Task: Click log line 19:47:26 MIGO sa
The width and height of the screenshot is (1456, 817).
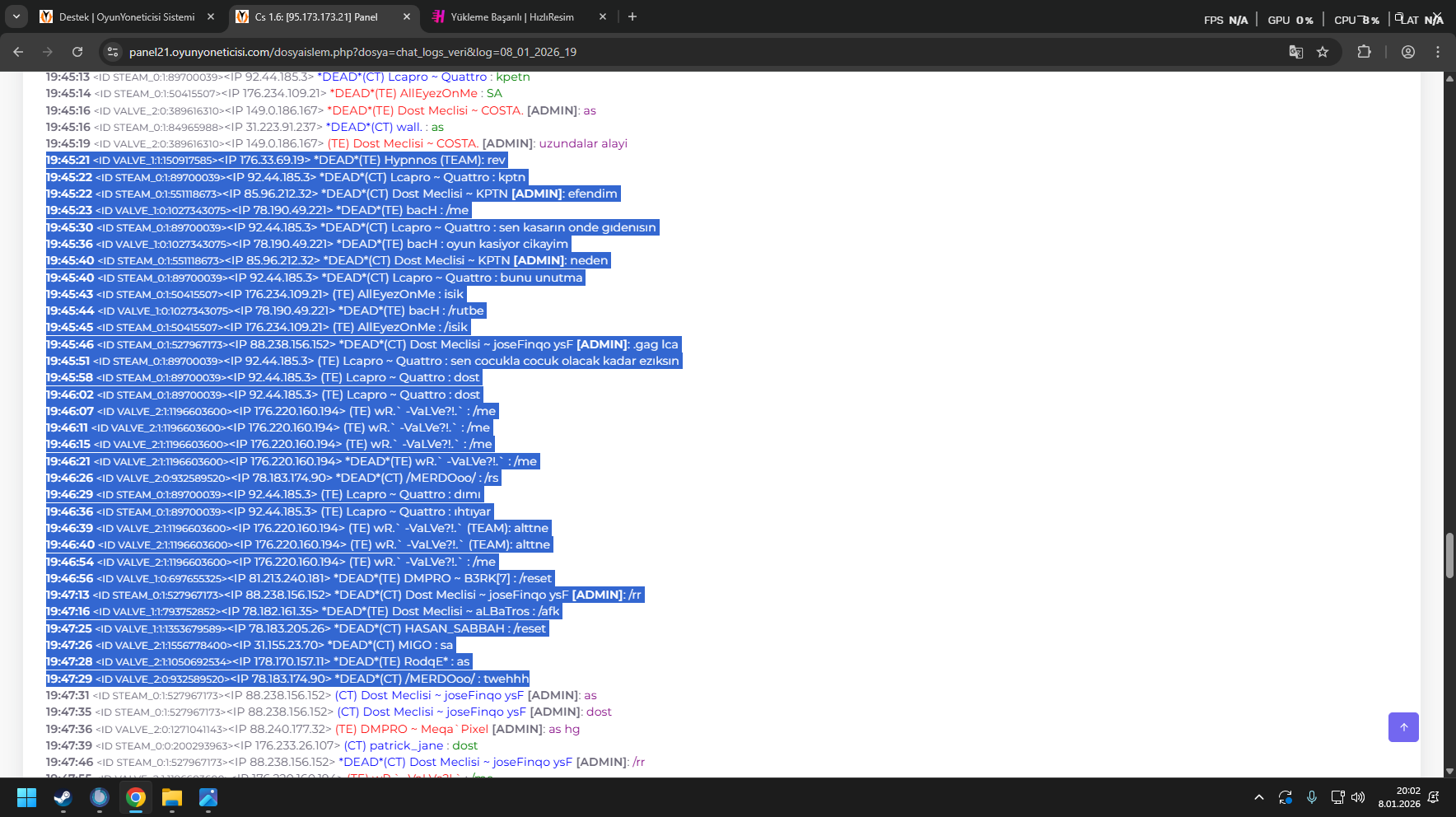Action: [250, 645]
